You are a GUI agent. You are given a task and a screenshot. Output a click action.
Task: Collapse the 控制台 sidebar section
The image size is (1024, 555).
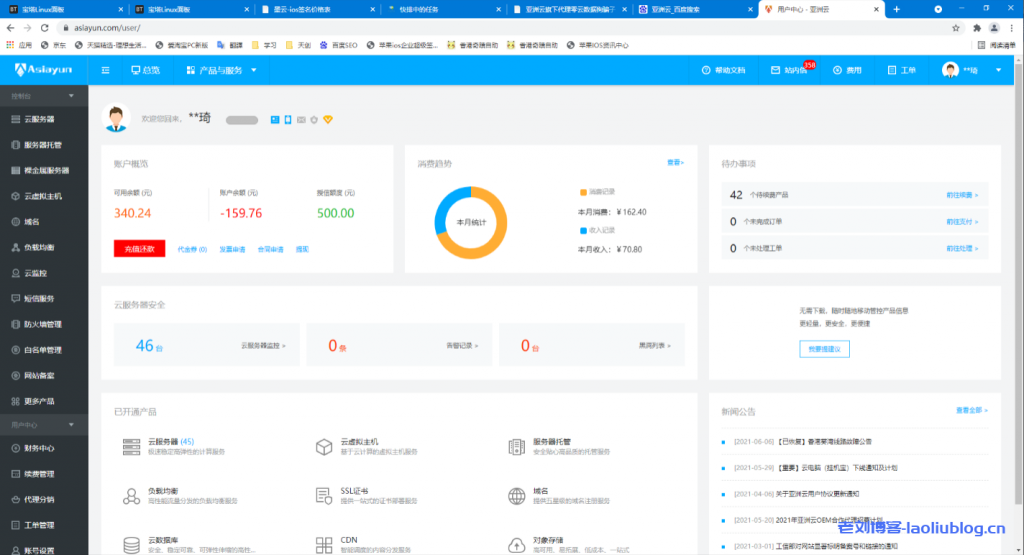pyautogui.click(x=70, y=98)
